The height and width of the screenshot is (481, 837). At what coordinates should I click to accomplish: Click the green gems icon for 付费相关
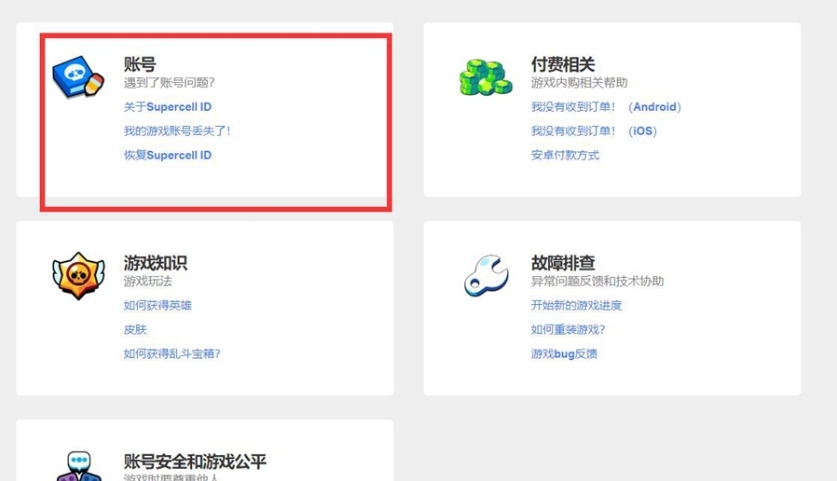point(485,76)
